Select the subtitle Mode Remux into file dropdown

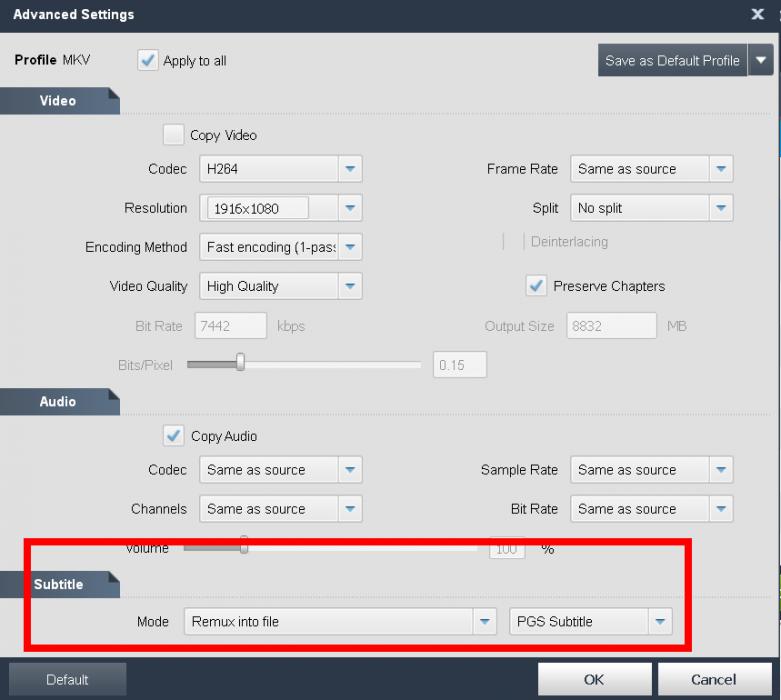pos(339,621)
